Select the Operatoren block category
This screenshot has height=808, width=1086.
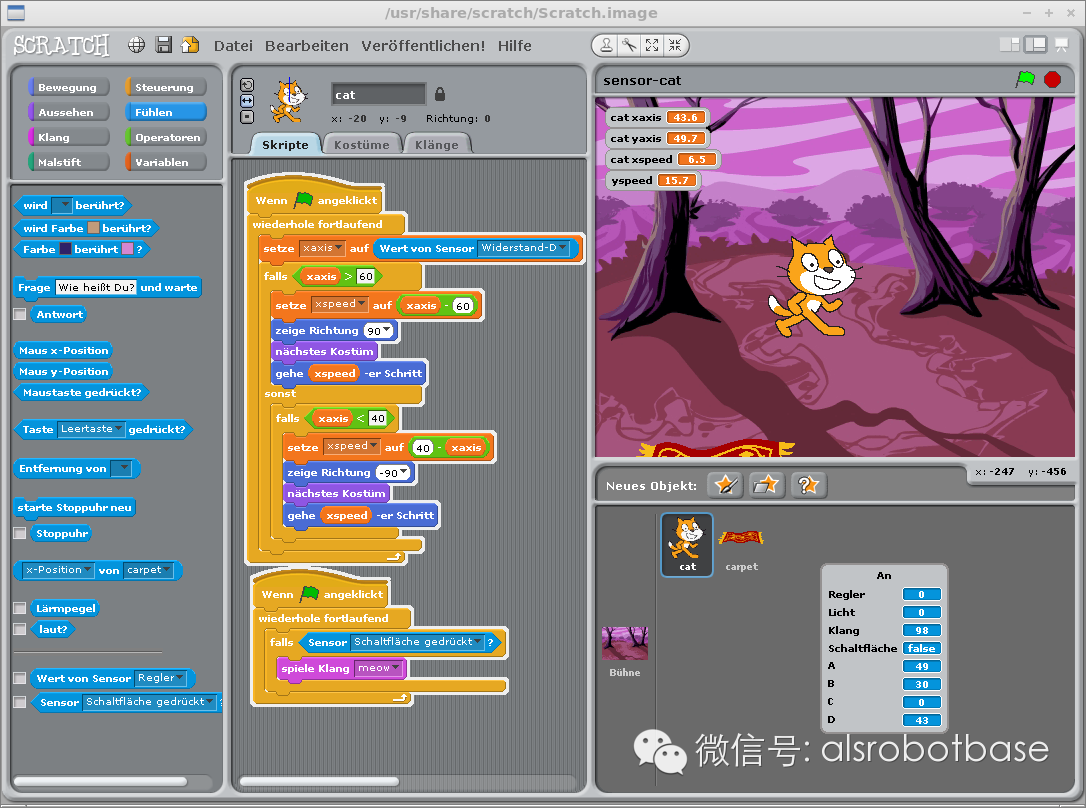pos(165,137)
